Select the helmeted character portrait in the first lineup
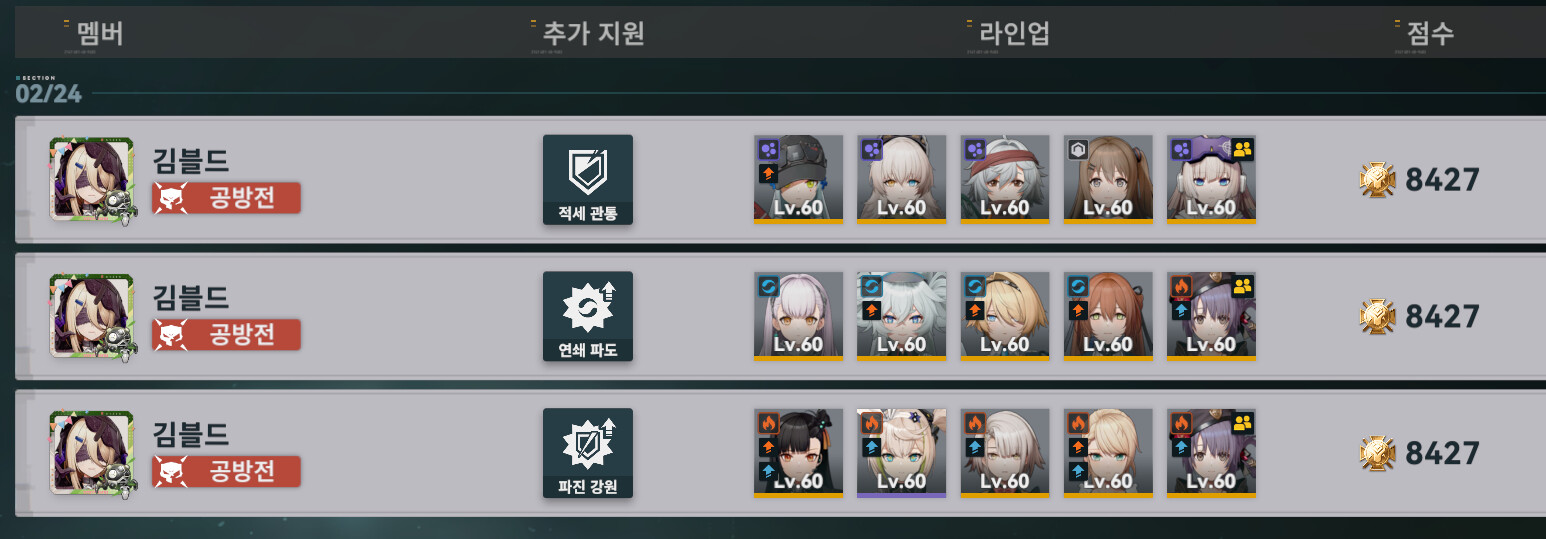Screen dimensions: 1546x539 (x=798, y=179)
